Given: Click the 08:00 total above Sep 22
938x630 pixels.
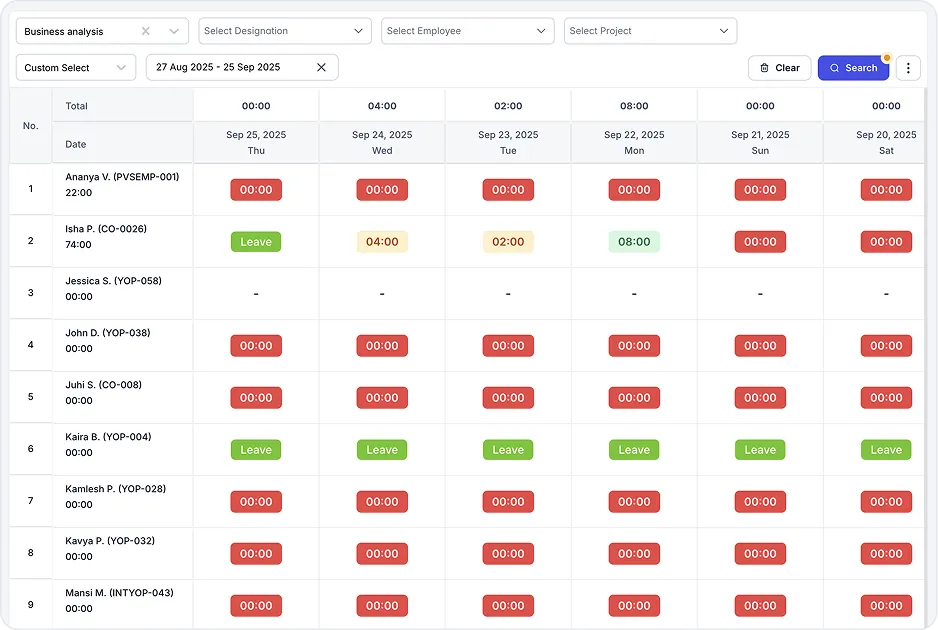Looking at the screenshot, I should 634,106.
